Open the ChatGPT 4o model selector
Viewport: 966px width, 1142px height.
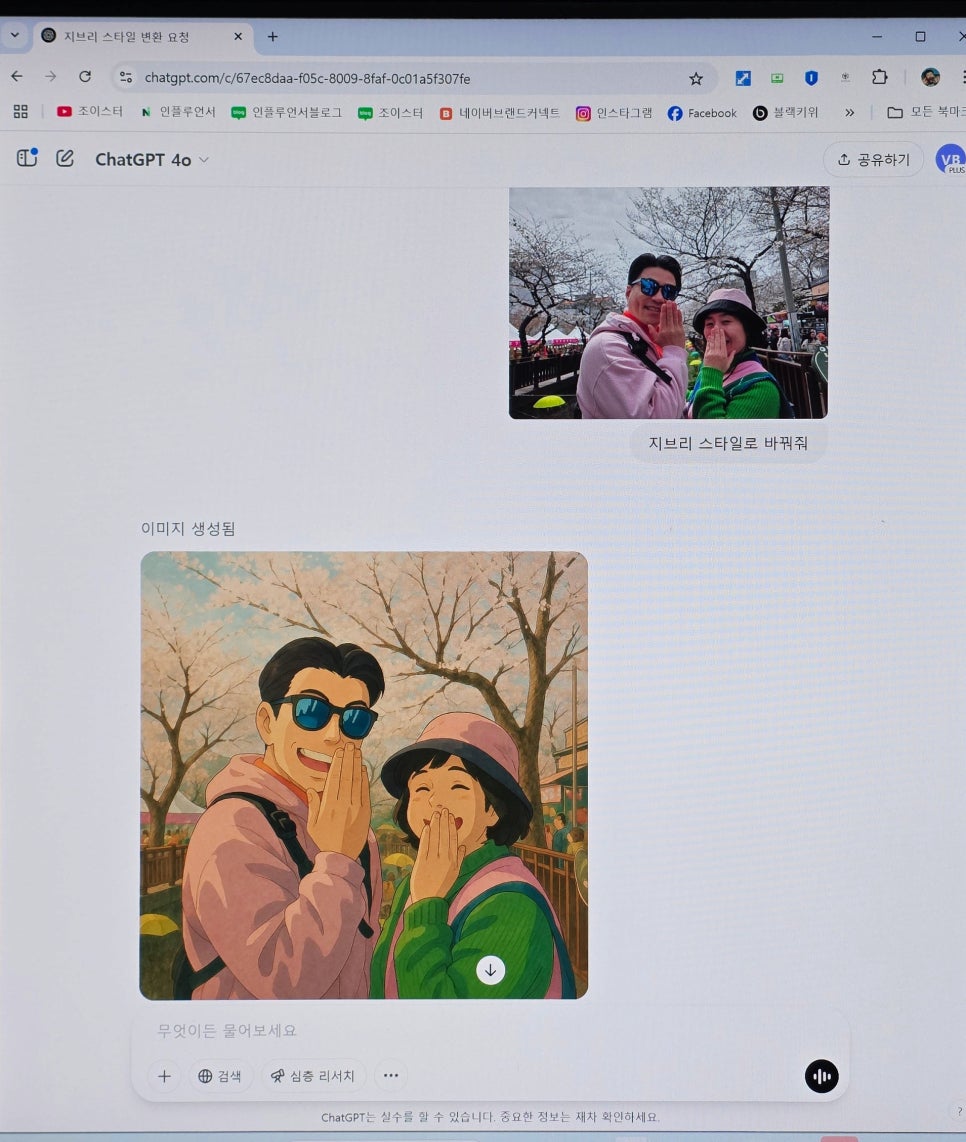[x=152, y=160]
